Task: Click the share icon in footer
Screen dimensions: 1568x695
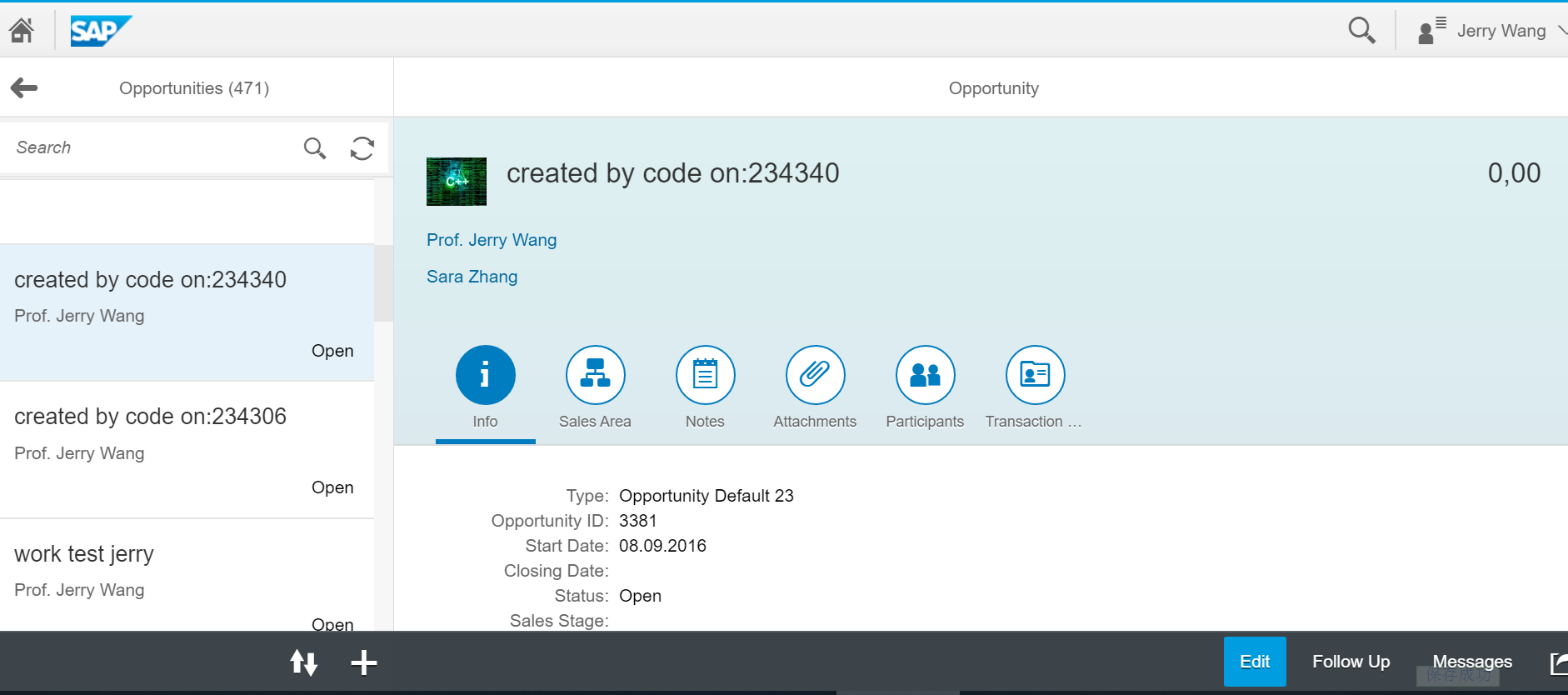Action: coord(1558,662)
